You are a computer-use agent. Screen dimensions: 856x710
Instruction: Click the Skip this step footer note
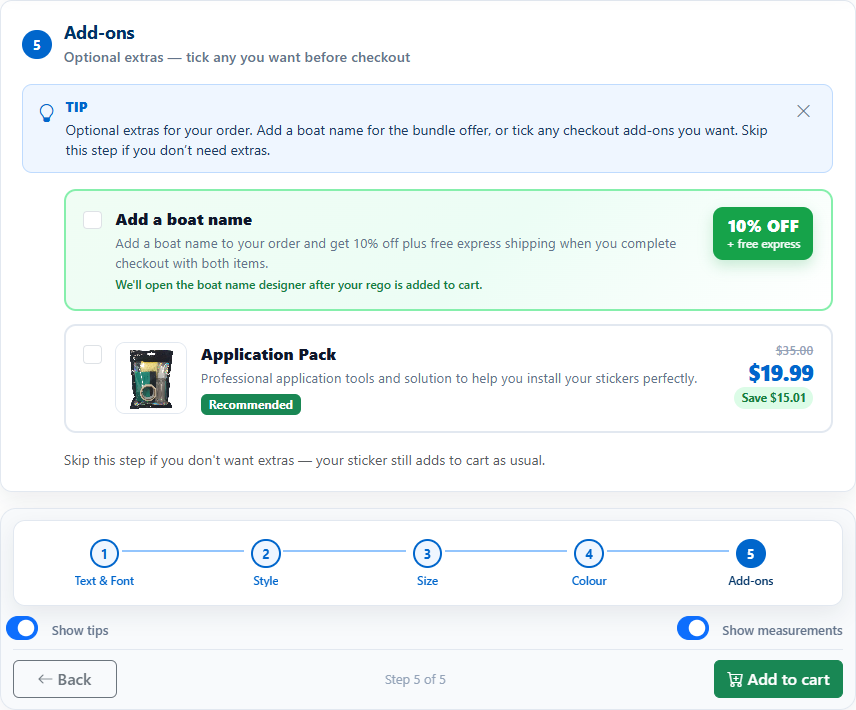(305, 461)
